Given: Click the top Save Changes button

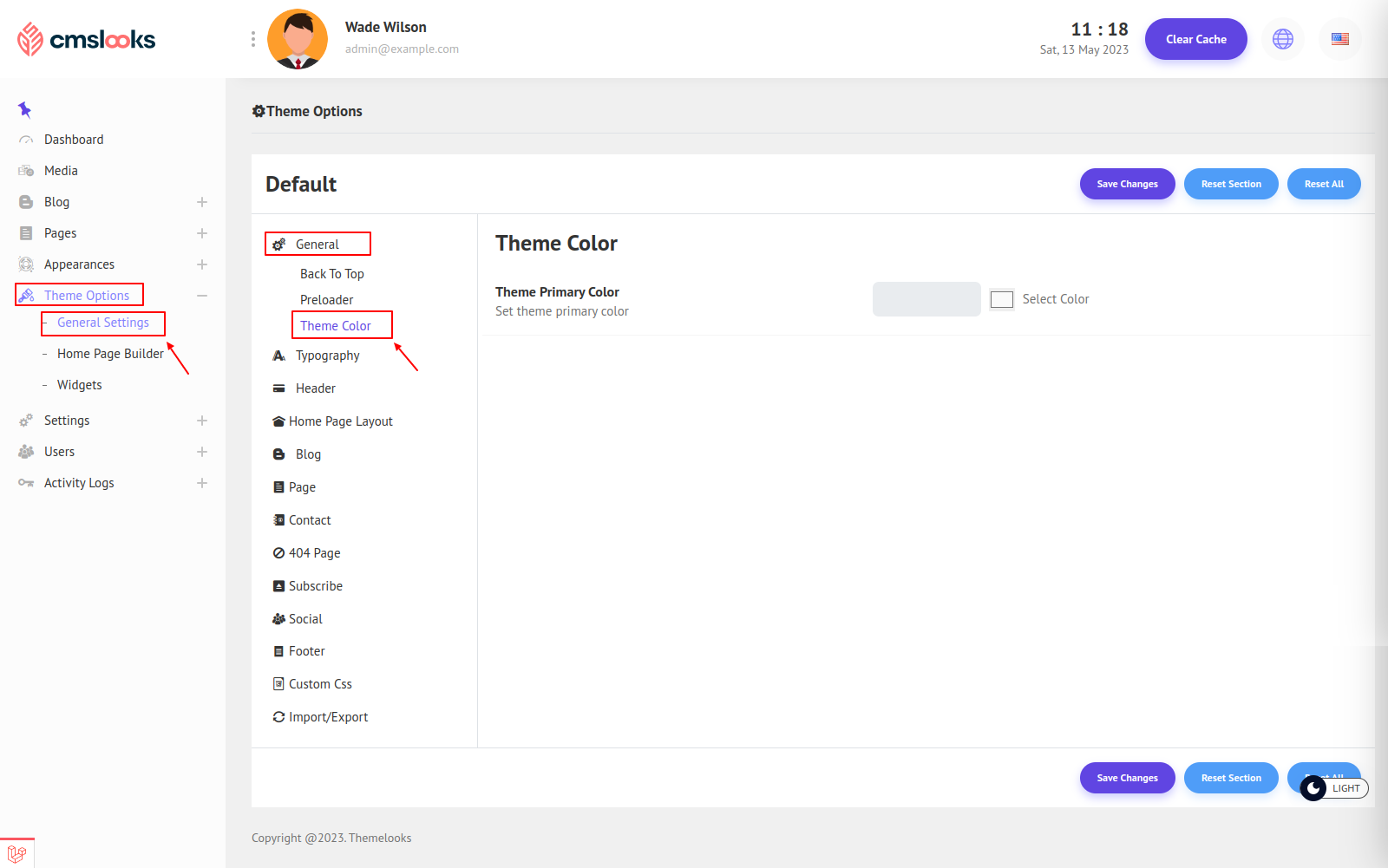Looking at the screenshot, I should (x=1127, y=184).
